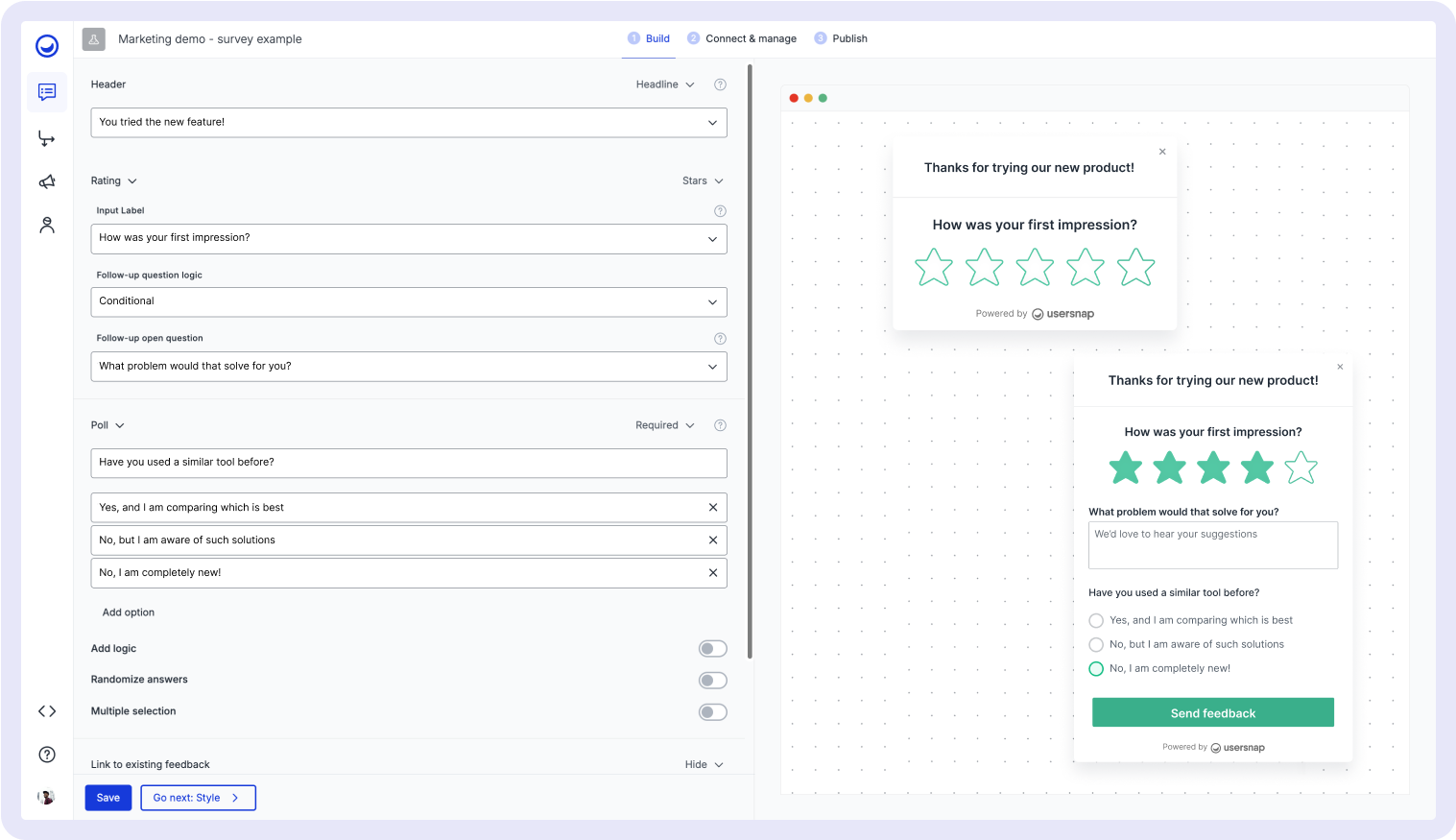Open your profile avatar at bottom left
Screen dimensions: 1456x840
point(46,796)
